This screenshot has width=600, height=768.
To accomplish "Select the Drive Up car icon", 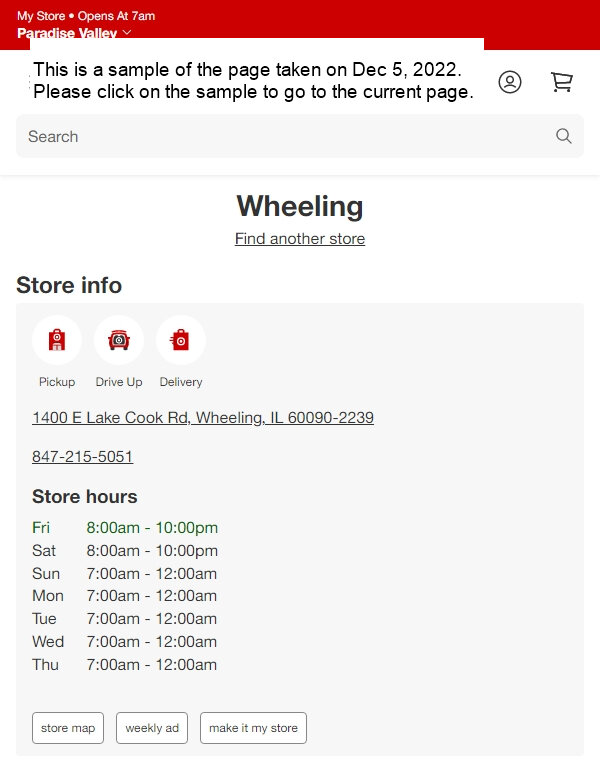I will coord(119,340).
